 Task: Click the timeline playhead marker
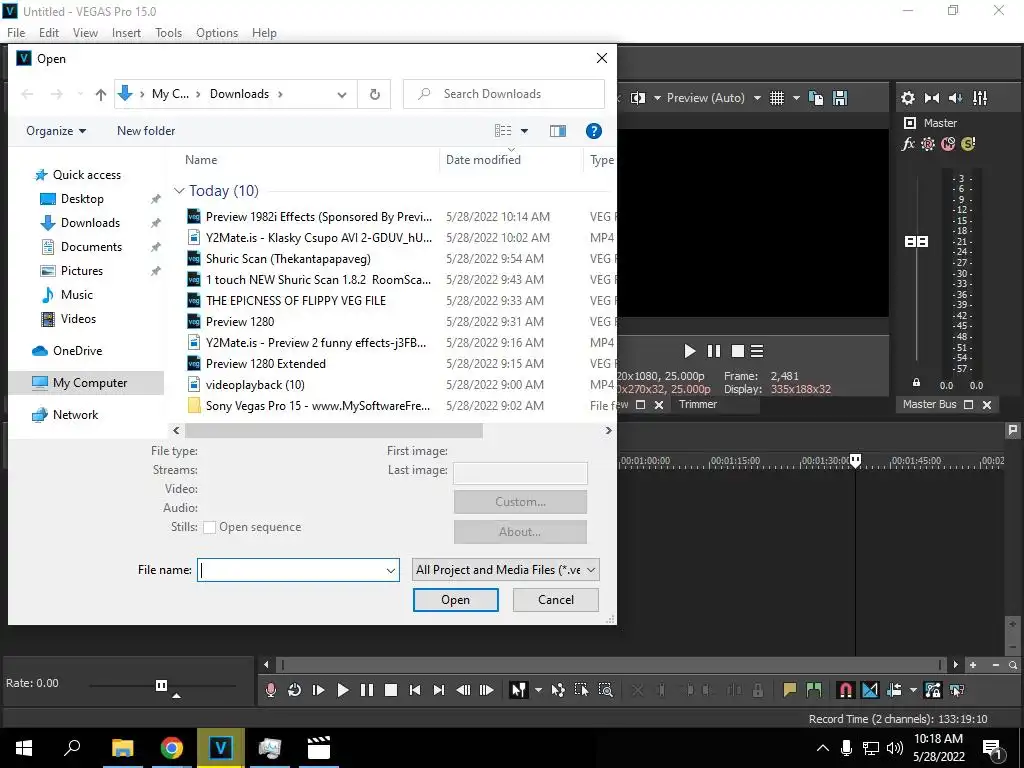click(856, 460)
